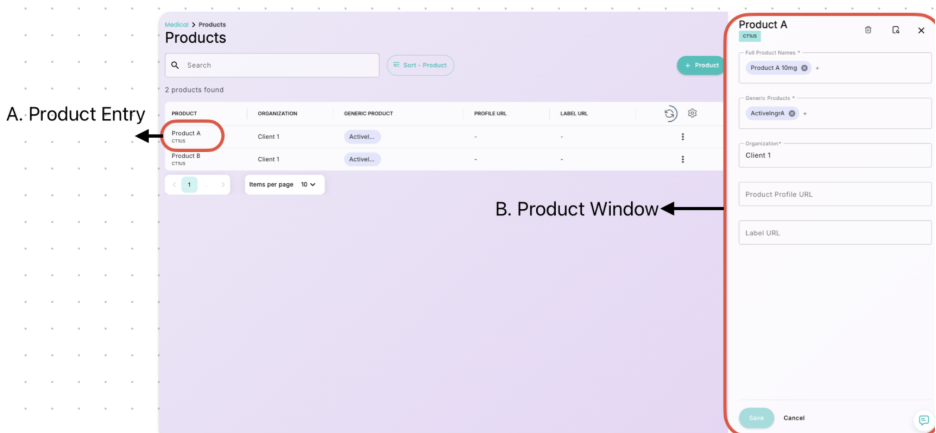Click the Cancel button

click(794, 418)
